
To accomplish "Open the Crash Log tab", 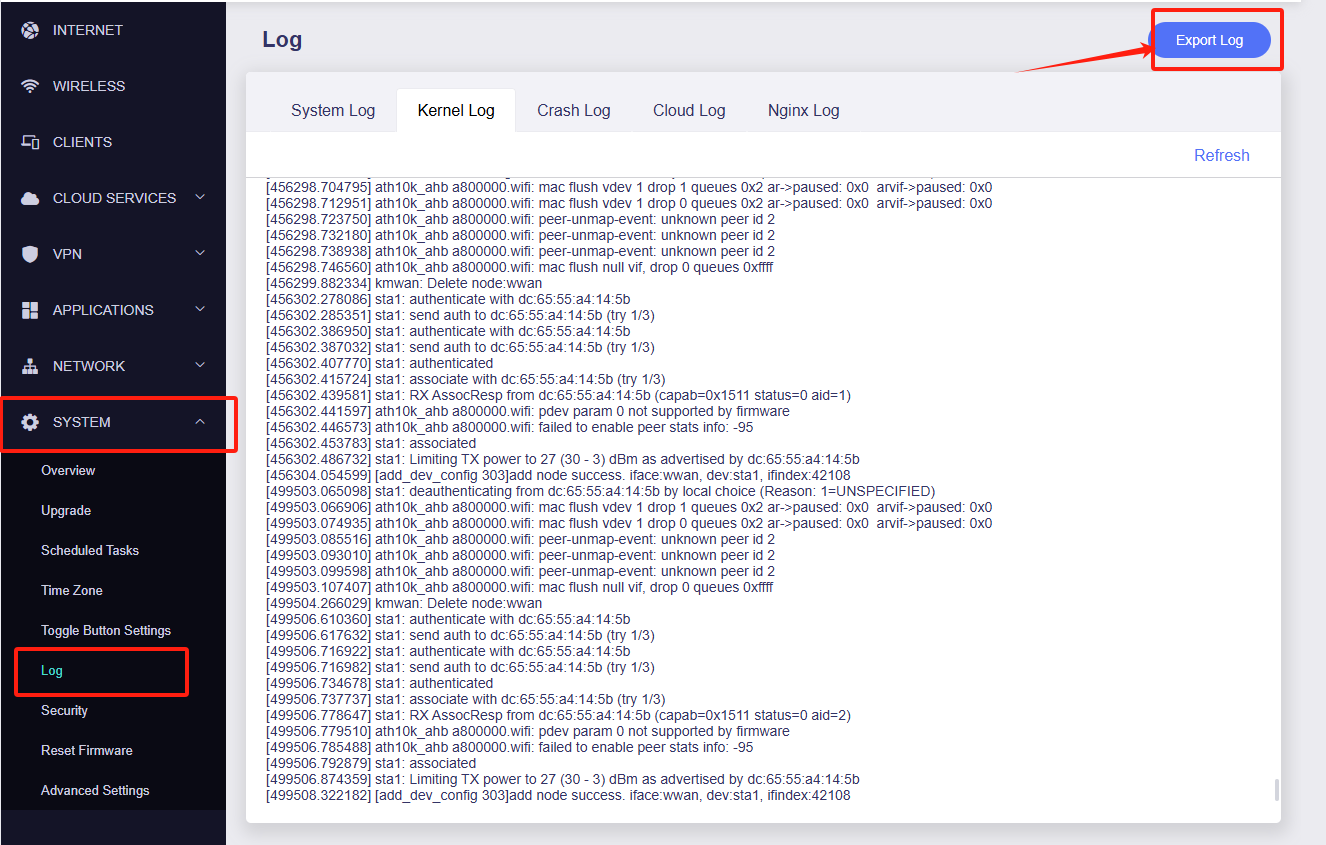I will pos(573,110).
